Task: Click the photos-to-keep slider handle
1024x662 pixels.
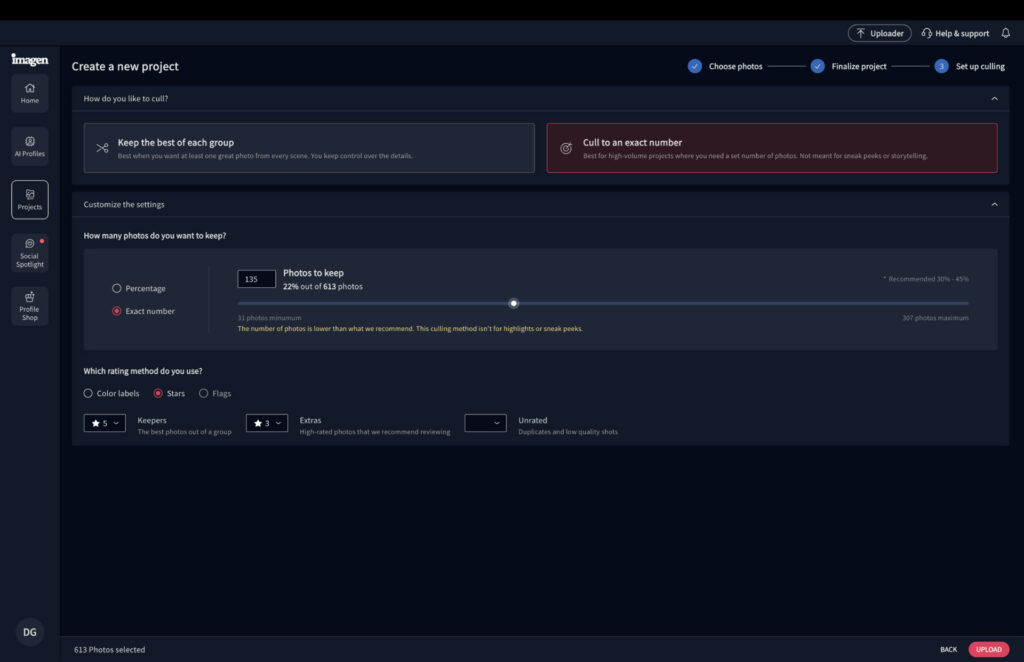Action: coord(514,303)
